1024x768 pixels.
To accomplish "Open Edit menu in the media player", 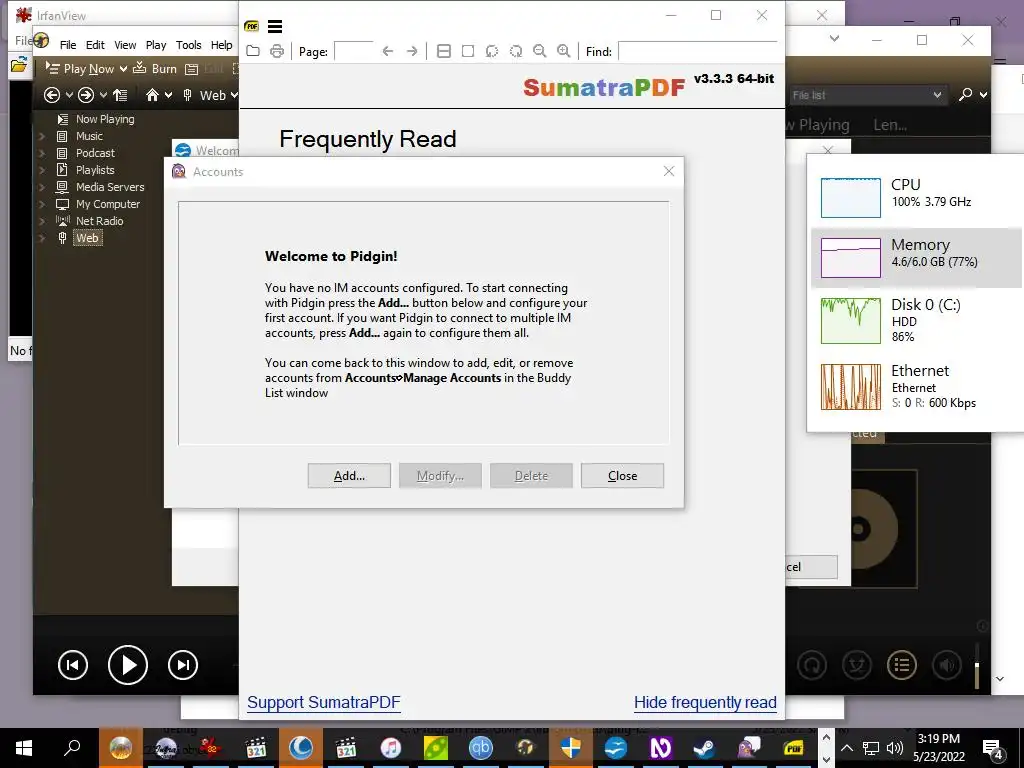I will point(95,45).
